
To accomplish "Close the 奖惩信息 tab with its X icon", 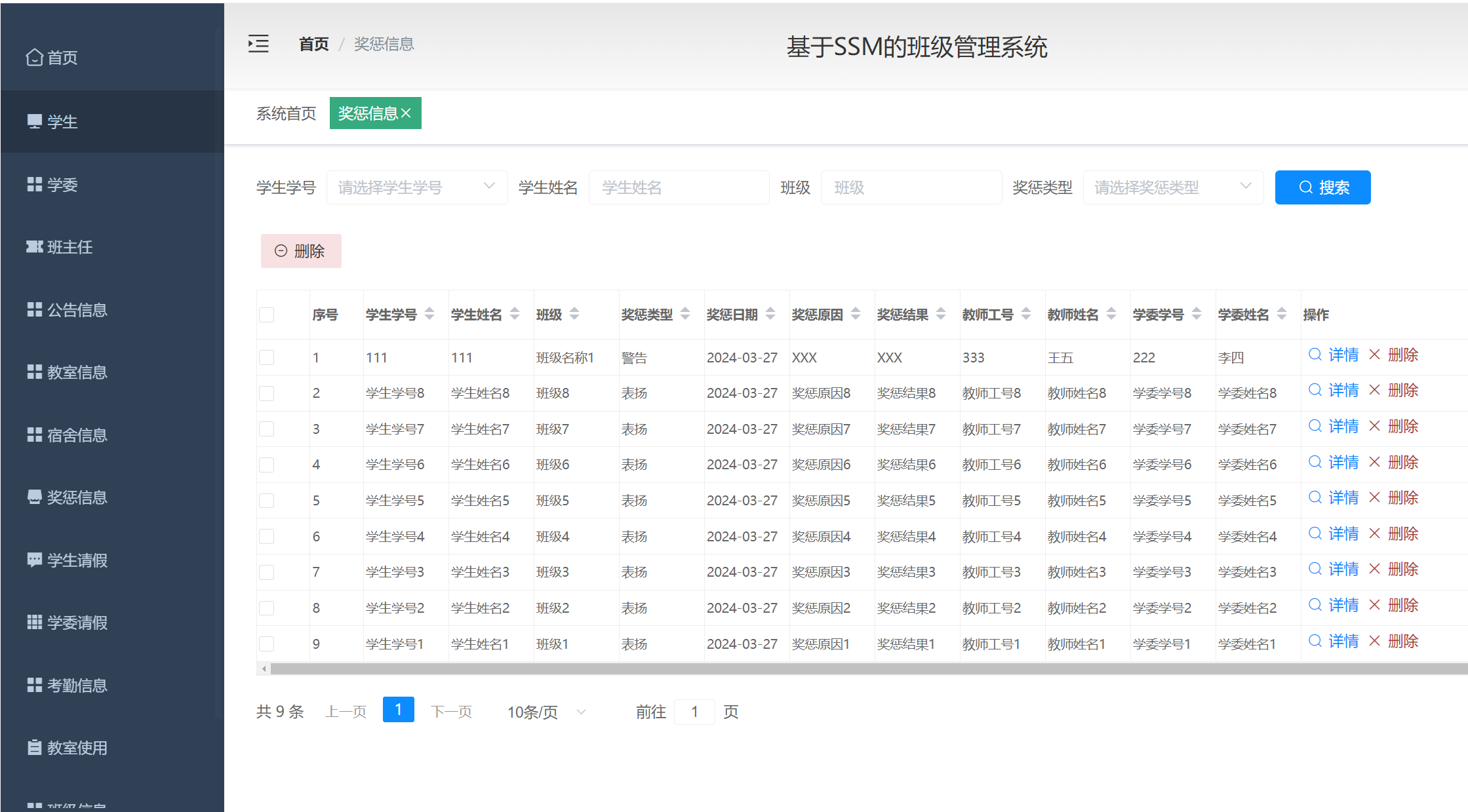I will click(x=406, y=113).
